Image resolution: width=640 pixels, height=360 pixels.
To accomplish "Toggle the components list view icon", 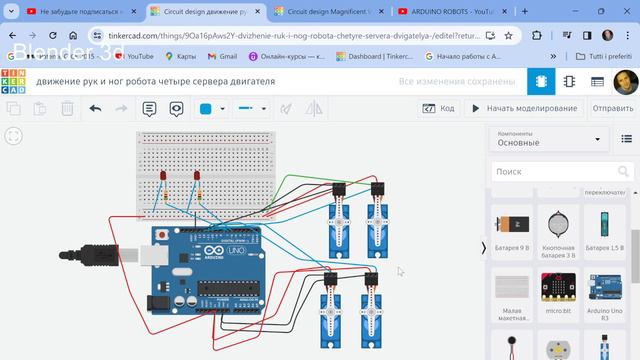I will [x=627, y=139].
